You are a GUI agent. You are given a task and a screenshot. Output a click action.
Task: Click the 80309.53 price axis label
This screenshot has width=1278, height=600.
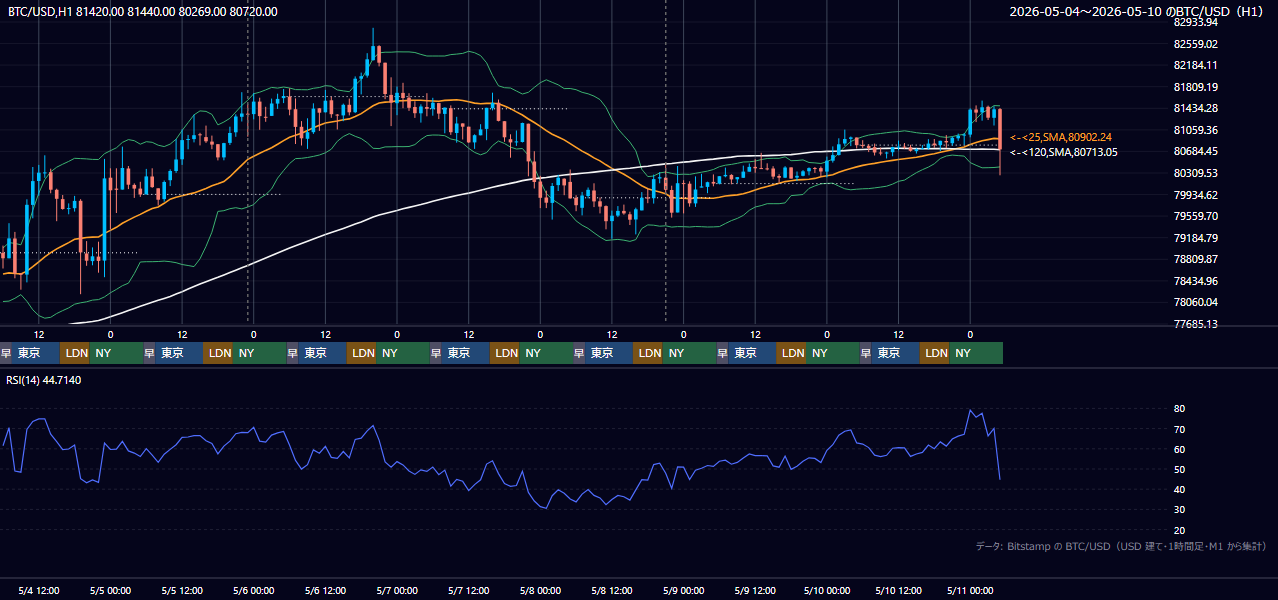click(x=1195, y=173)
